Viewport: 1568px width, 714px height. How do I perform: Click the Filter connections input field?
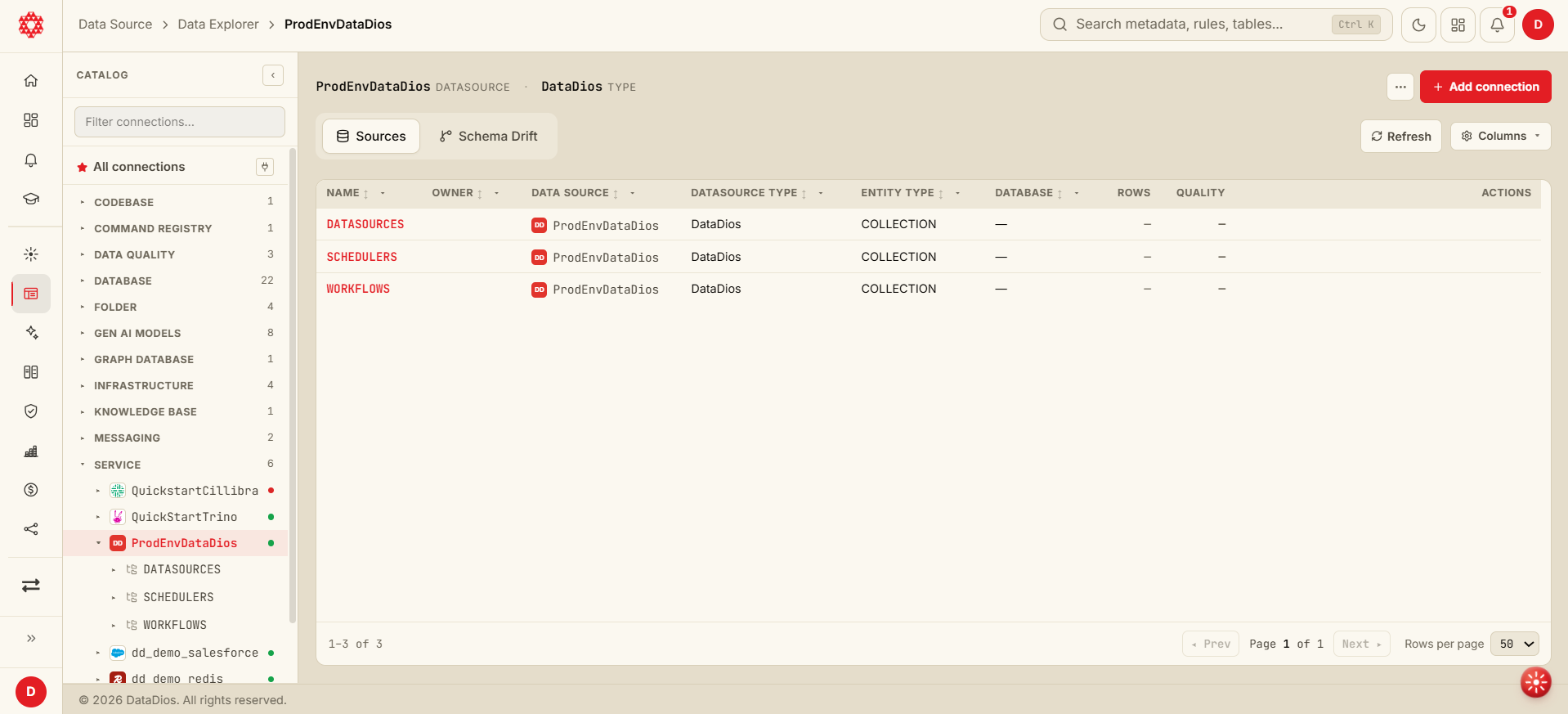click(x=180, y=122)
